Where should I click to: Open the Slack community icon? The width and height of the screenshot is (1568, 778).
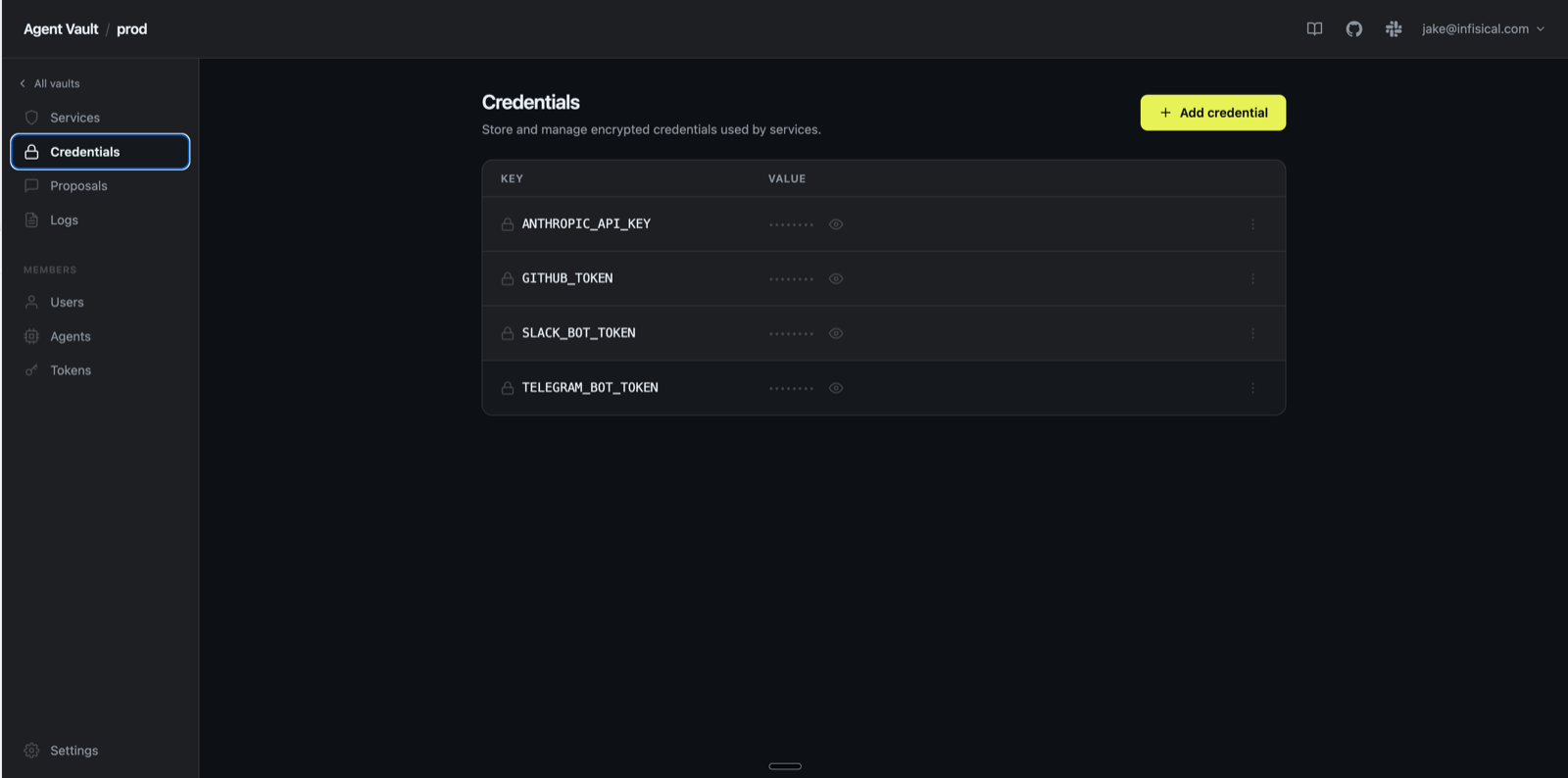click(x=1393, y=29)
